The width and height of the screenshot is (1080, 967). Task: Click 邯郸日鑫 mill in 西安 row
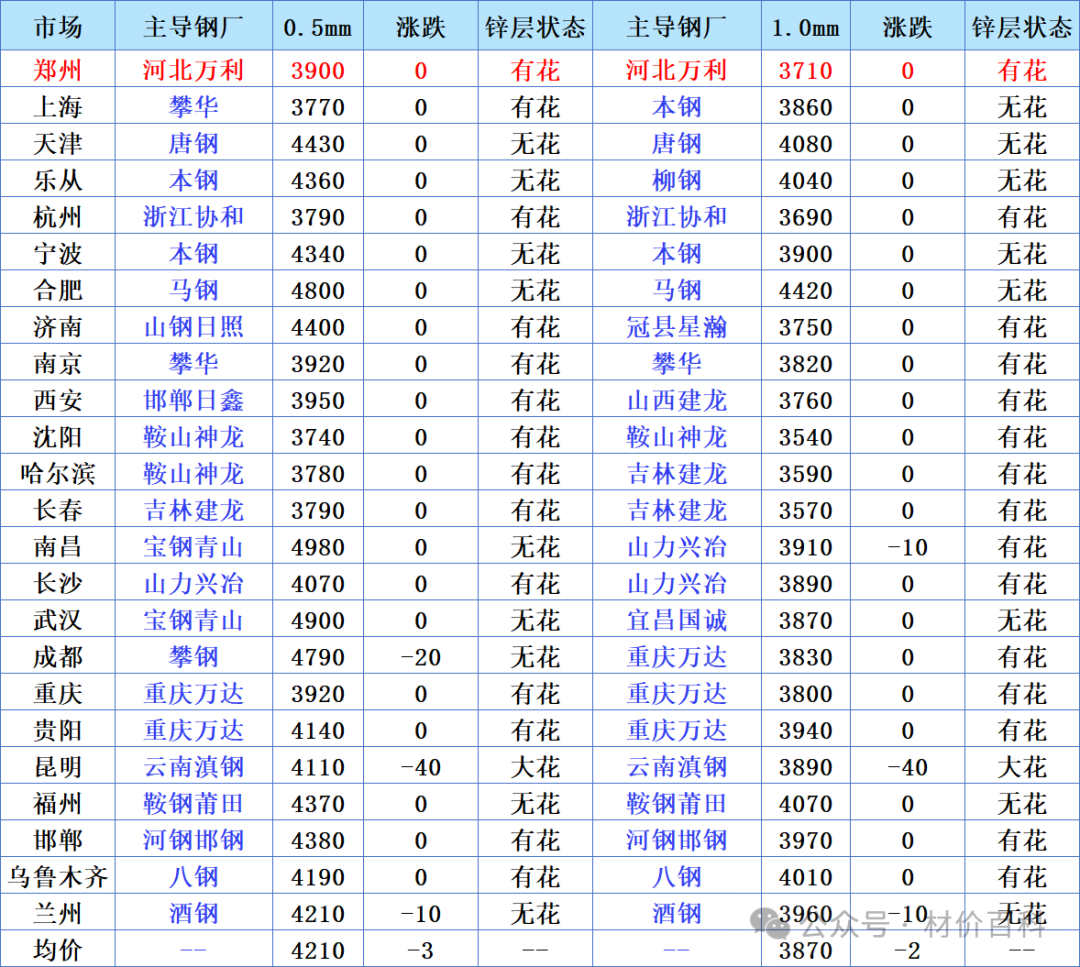pyautogui.click(x=194, y=400)
